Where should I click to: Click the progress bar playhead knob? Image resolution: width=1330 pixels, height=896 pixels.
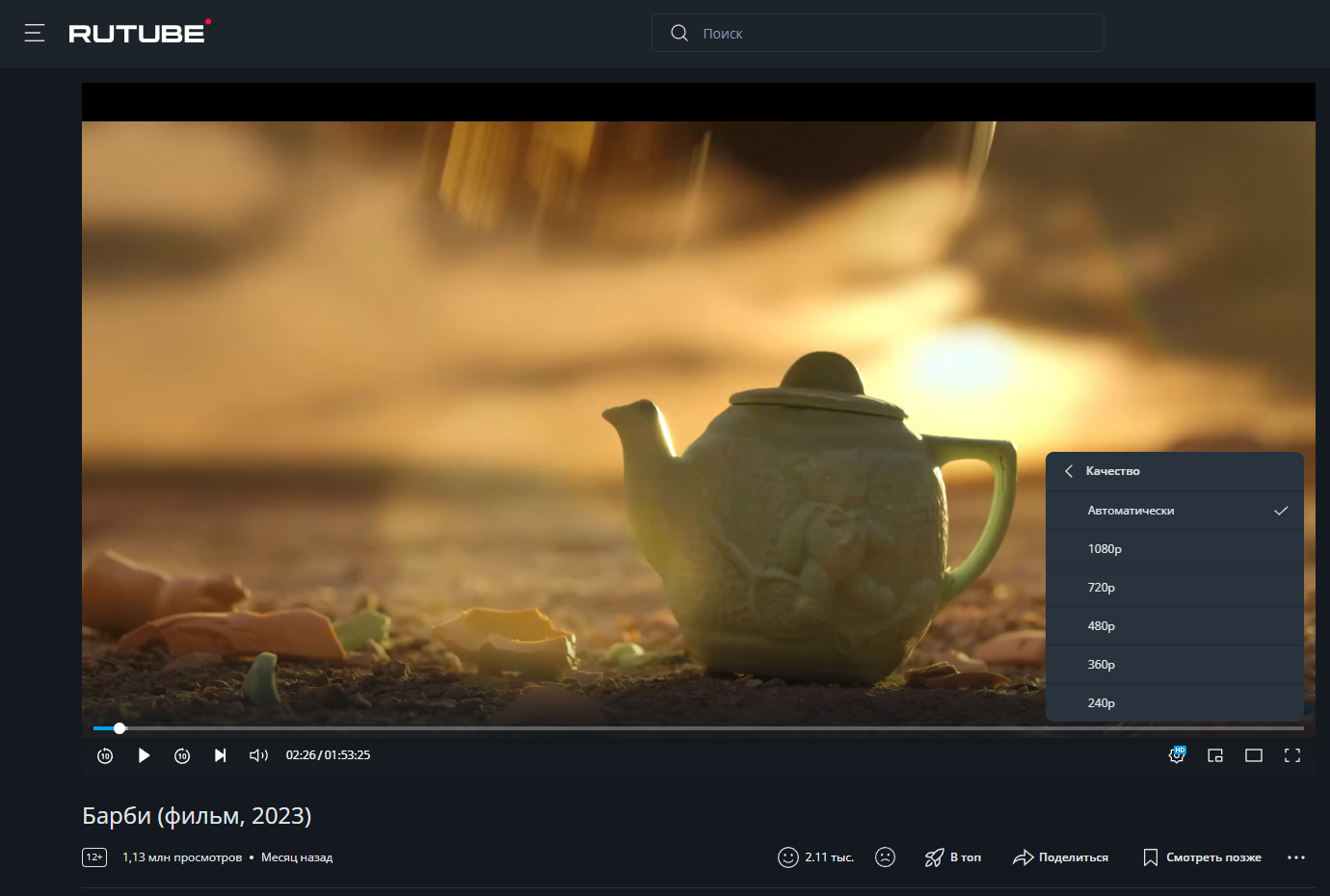click(120, 728)
